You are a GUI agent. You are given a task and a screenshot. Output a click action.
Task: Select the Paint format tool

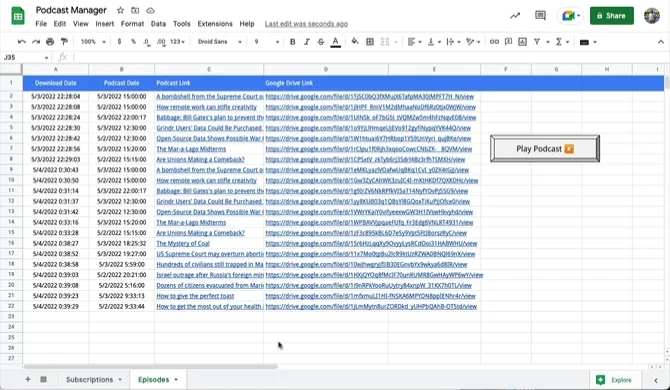pyautogui.click(x=64, y=42)
